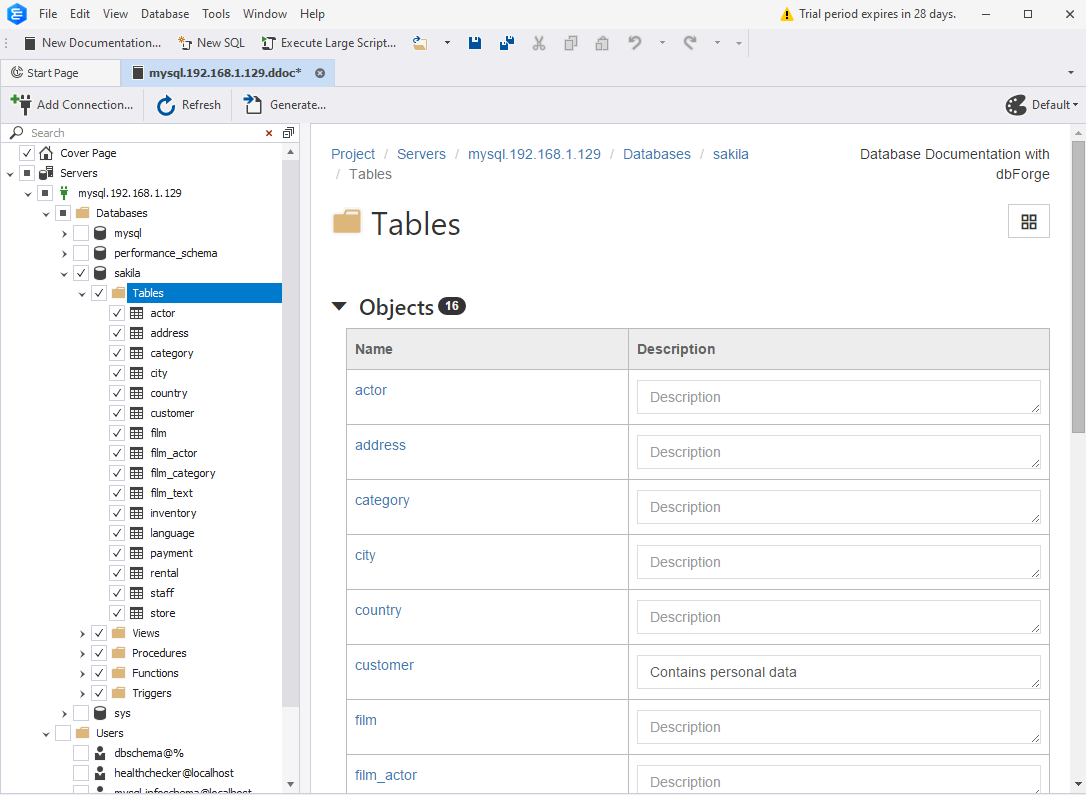Close the mysql.192.168.1.129.ddoc tab
The width and height of the screenshot is (1086, 795).
pyautogui.click(x=320, y=73)
